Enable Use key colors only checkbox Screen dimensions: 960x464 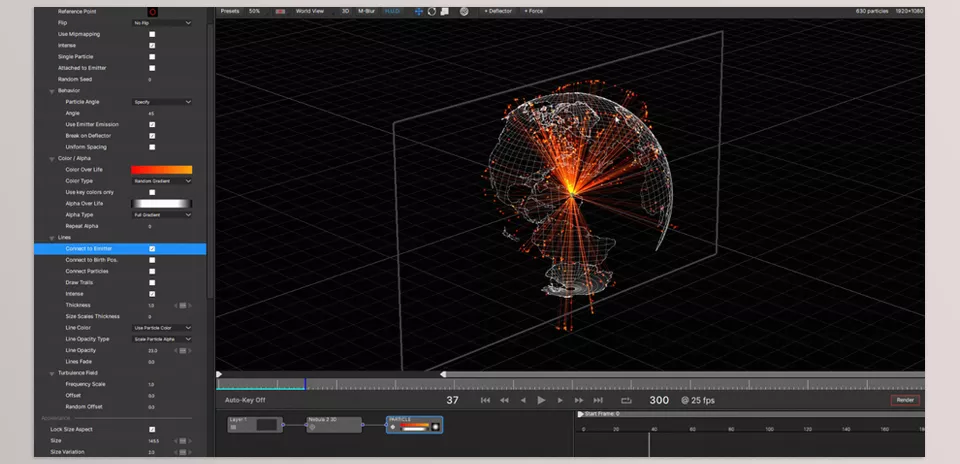pos(152,192)
